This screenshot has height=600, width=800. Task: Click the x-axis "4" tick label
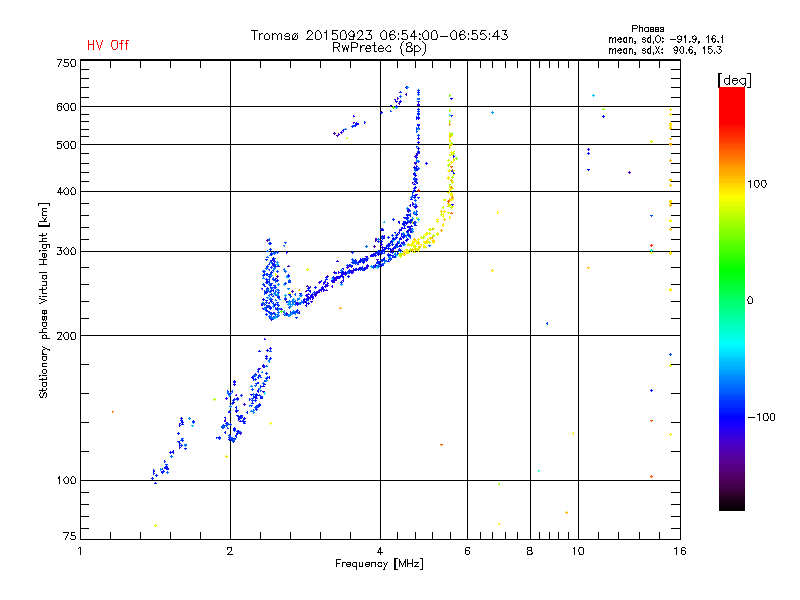pyautogui.click(x=380, y=551)
